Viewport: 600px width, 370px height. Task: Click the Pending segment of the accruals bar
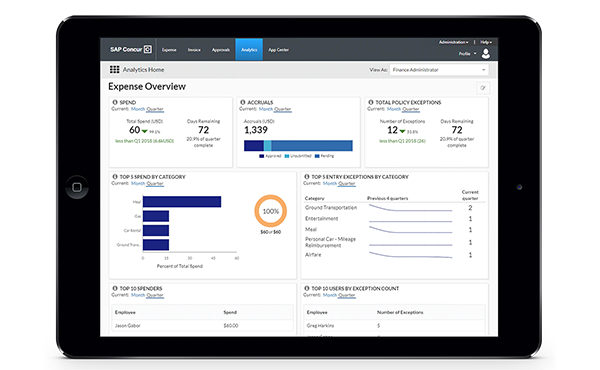[312, 145]
